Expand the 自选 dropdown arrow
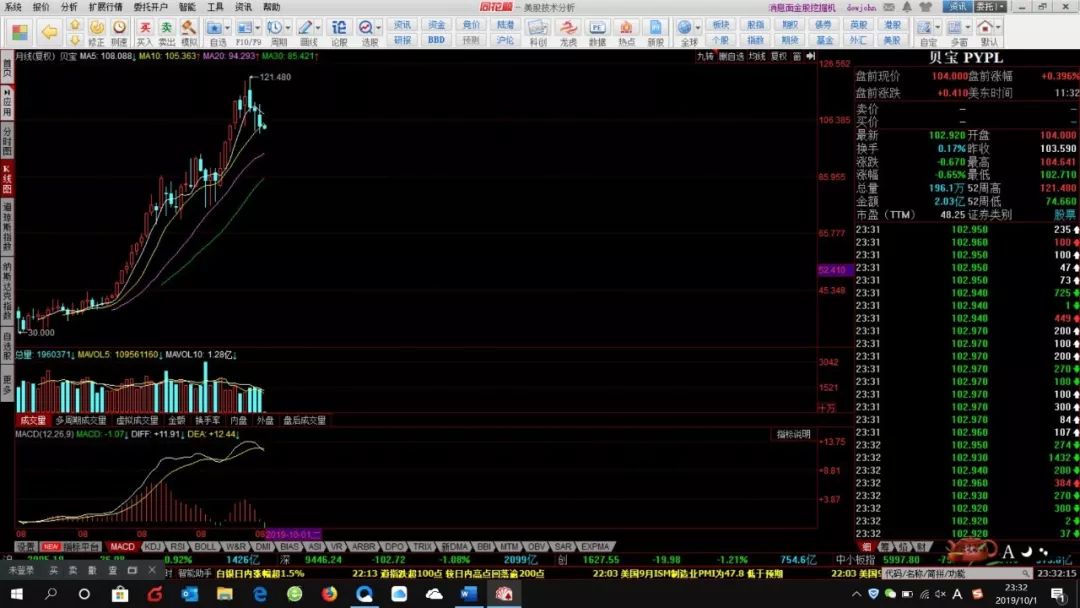 coord(227,28)
